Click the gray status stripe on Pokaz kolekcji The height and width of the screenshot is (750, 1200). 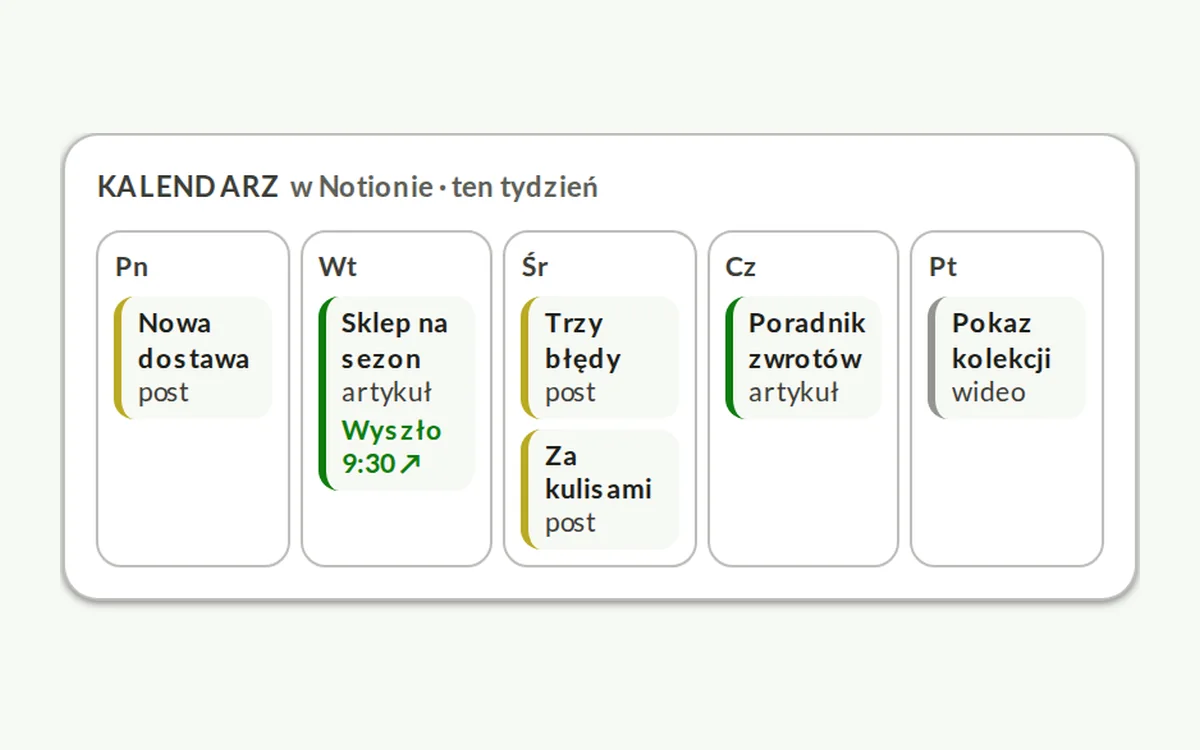[x=931, y=357]
